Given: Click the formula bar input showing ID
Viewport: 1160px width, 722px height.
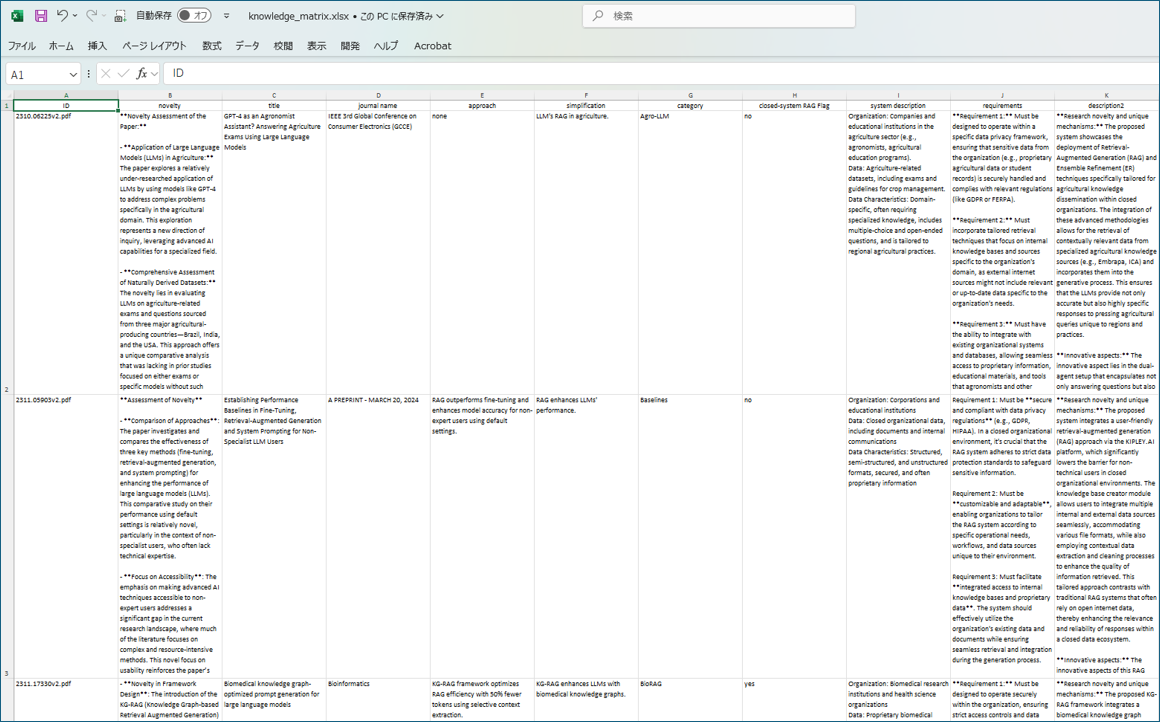Looking at the screenshot, I should click(x=600, y=74).
